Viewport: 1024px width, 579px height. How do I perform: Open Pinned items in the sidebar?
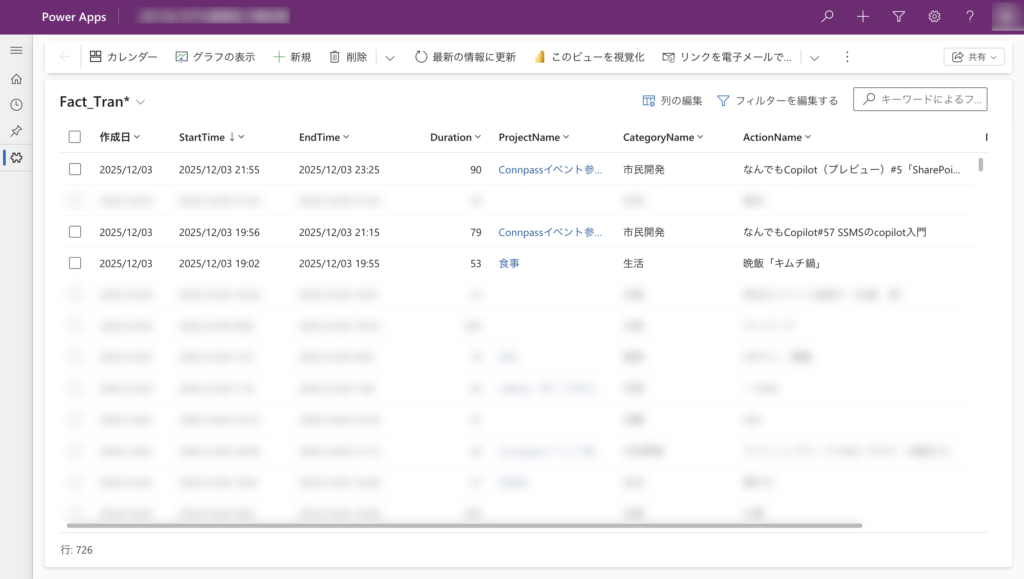click(16, 131)
